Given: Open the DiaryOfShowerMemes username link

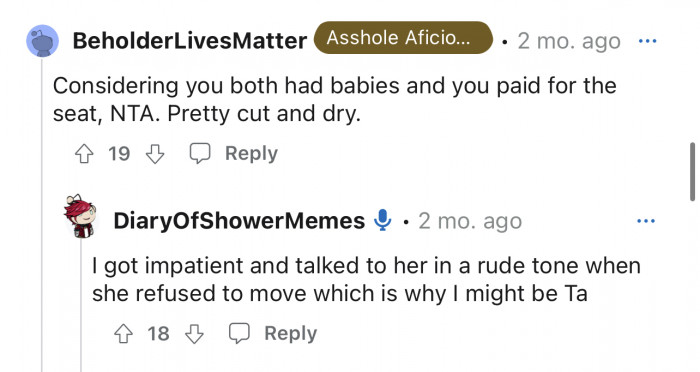Looking at the screenshot, I should [239, 221].
